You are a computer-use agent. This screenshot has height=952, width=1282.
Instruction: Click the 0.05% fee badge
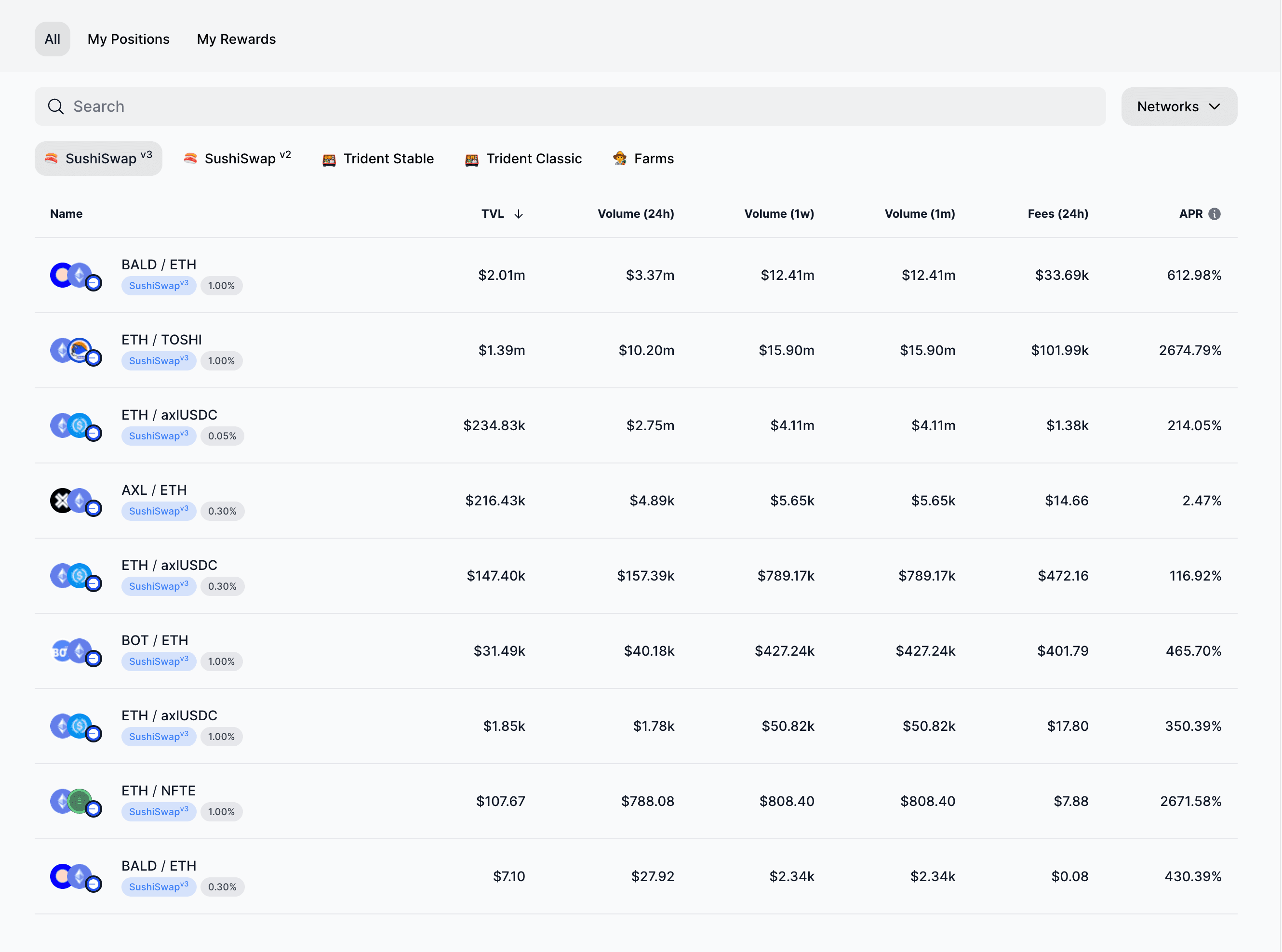tap(222, 436)
